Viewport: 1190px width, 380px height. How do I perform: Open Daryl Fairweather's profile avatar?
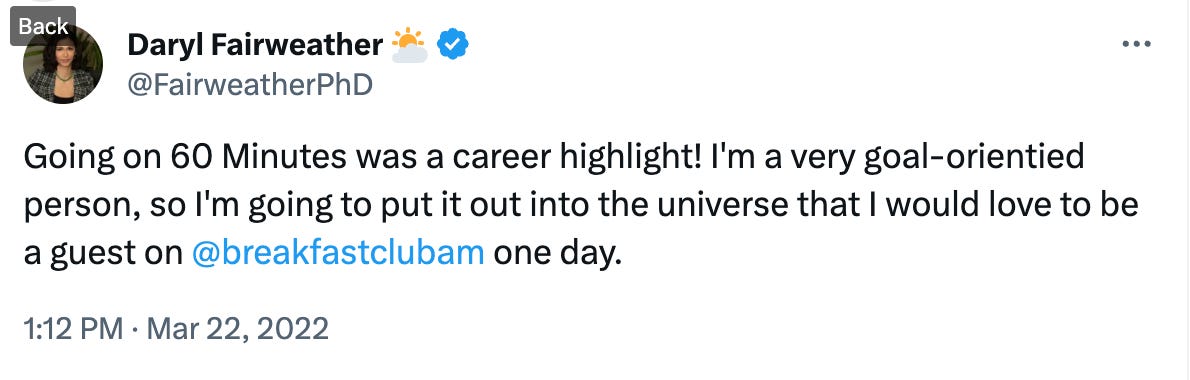[x=63, y=64]
